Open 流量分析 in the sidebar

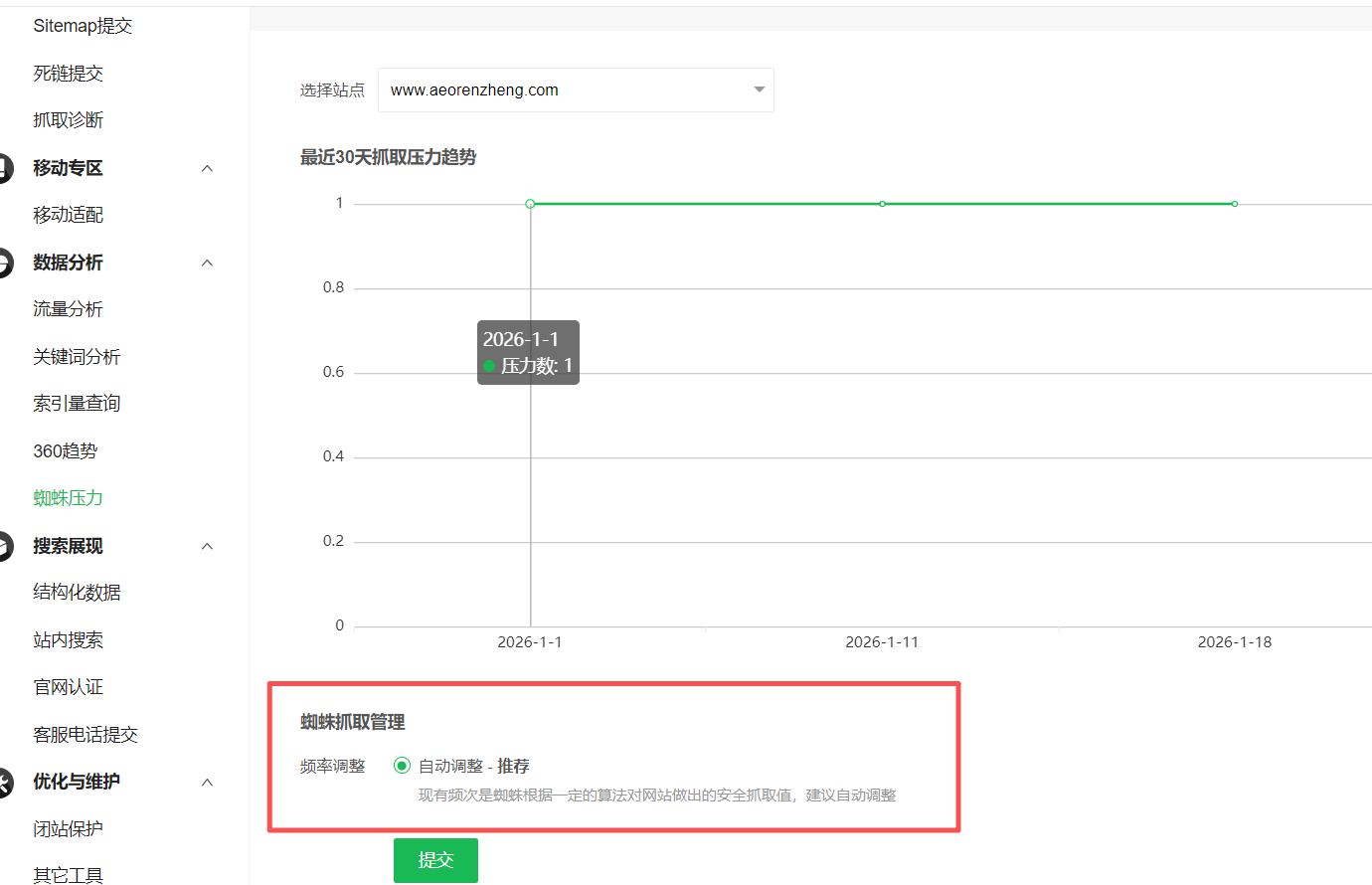68,309
